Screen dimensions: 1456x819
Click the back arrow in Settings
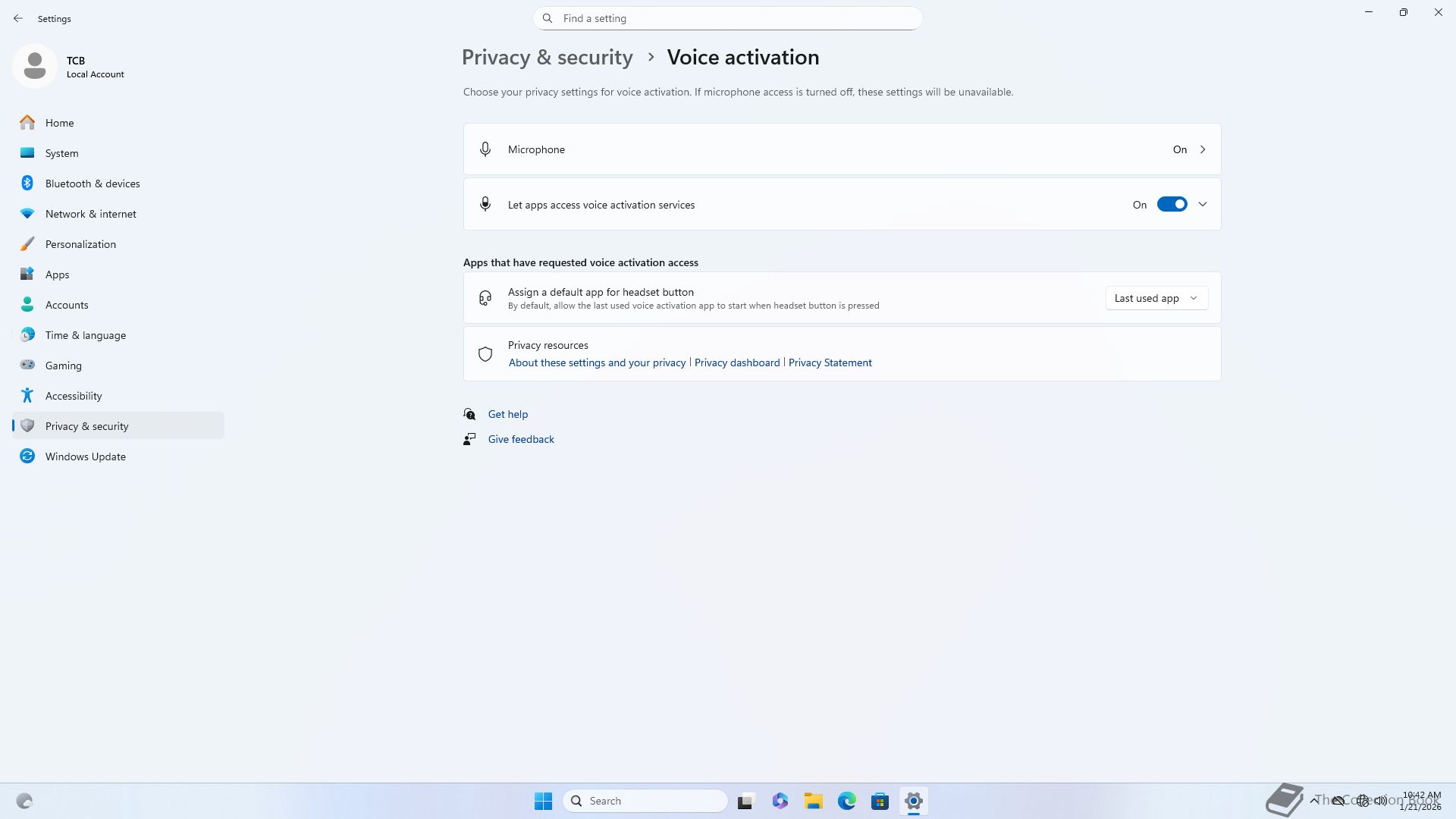pos(18,18)
